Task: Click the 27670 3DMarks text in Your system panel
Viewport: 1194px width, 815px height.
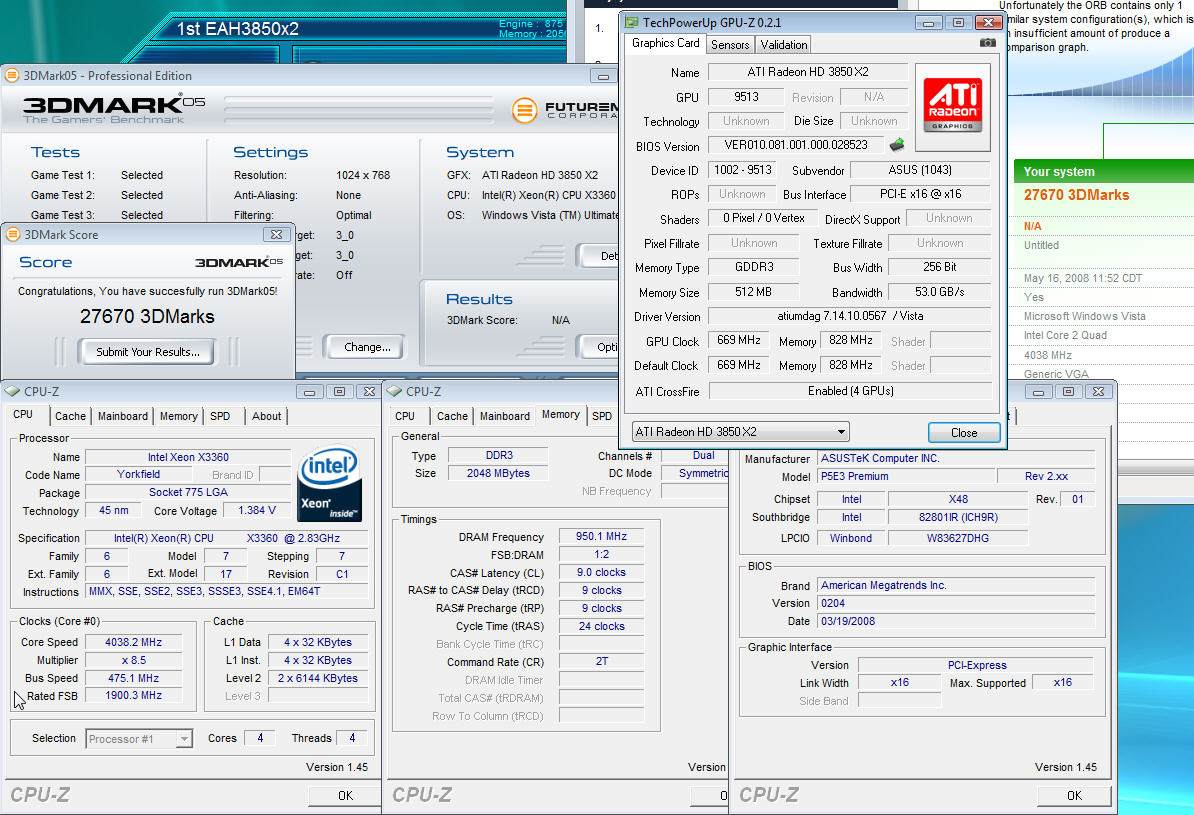Action: click(x=1076, y=195)
